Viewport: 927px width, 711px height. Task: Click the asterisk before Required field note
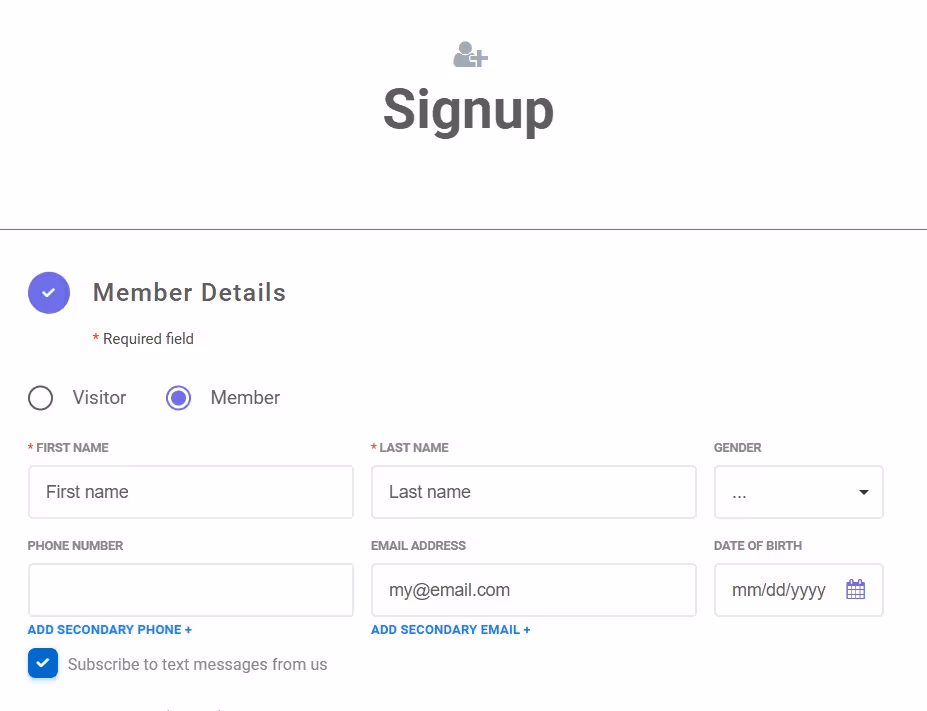point(96,338)
